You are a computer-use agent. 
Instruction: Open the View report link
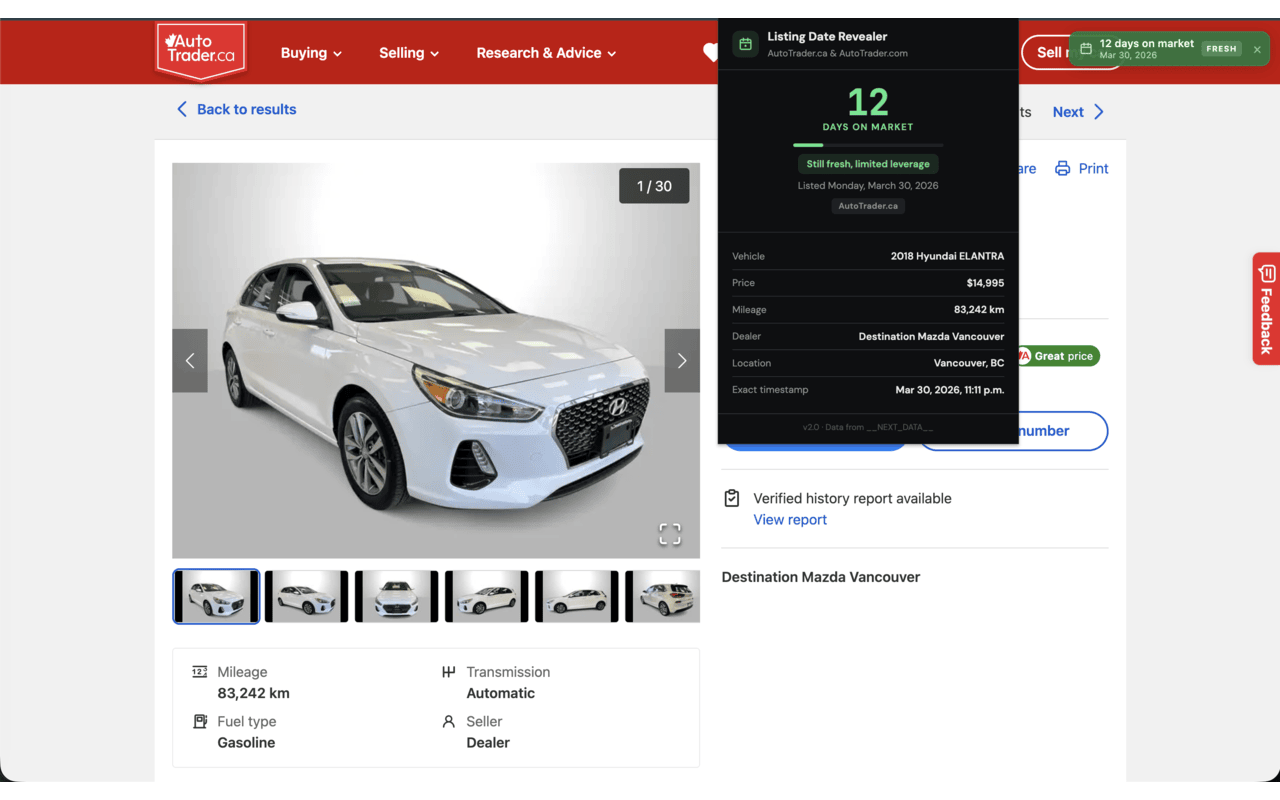[790, 520]
